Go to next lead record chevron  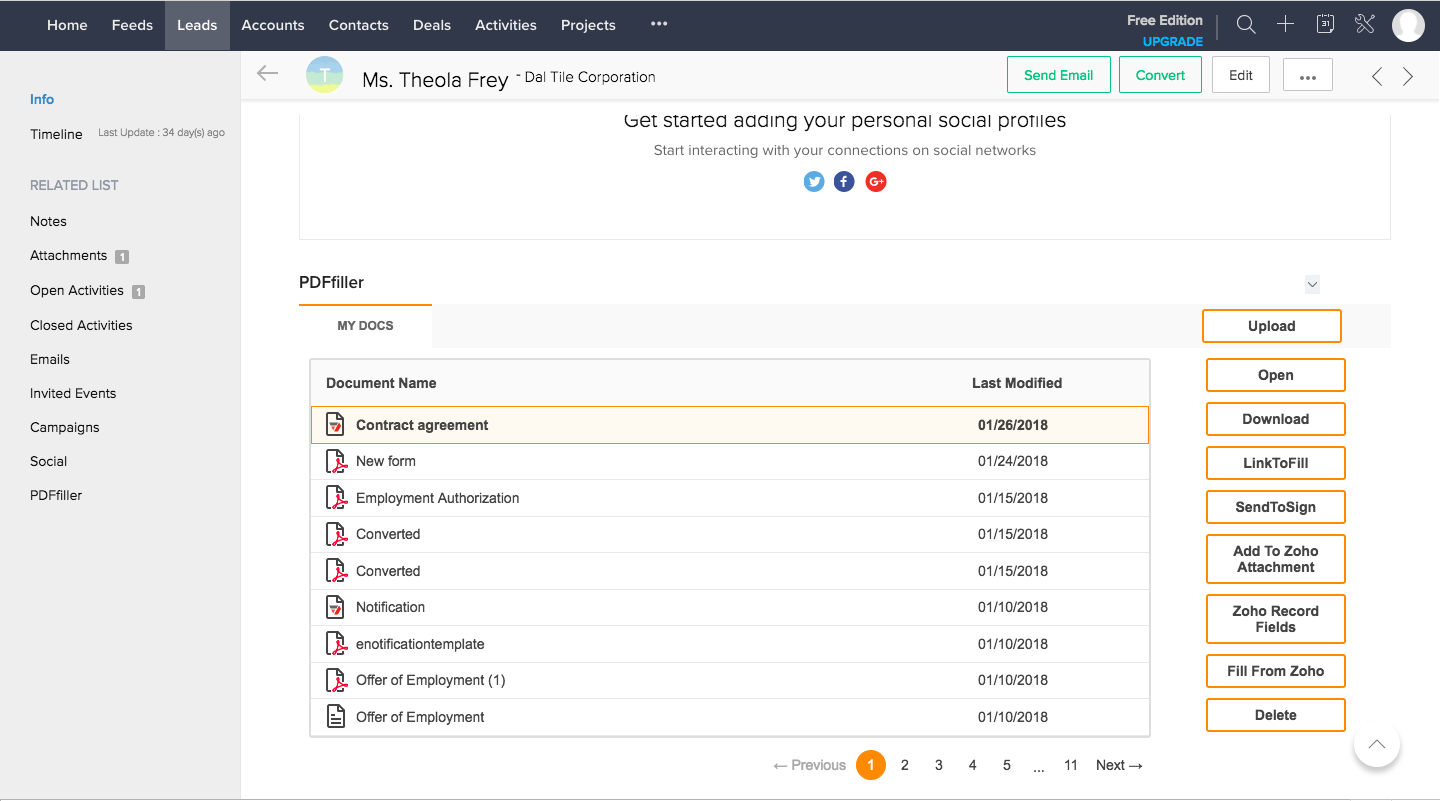(x=1408, y=76)
